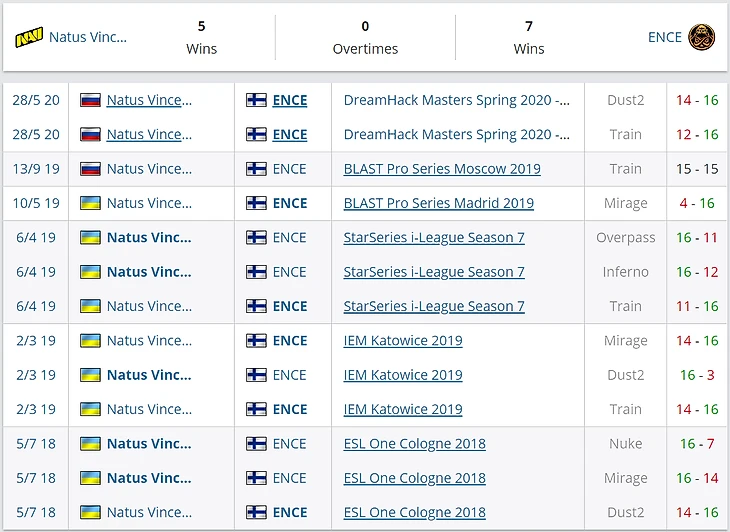Open IEM Katowice 2019 link in Mirage row
The height and width of the screenshot is (532, 730).
coord(403,341)
